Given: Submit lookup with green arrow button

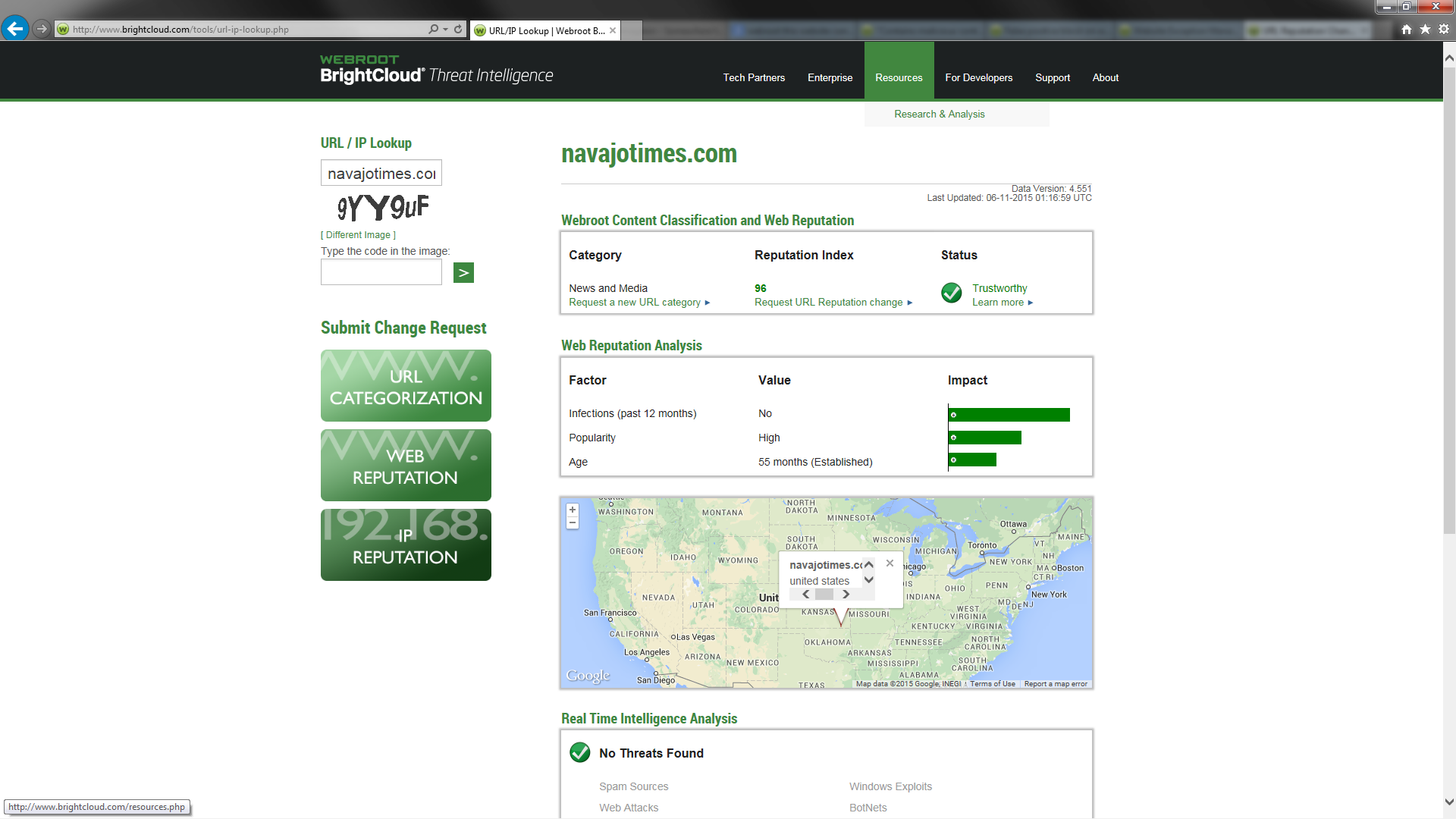Looking at the screenshot, I should (x=463, y=272).
